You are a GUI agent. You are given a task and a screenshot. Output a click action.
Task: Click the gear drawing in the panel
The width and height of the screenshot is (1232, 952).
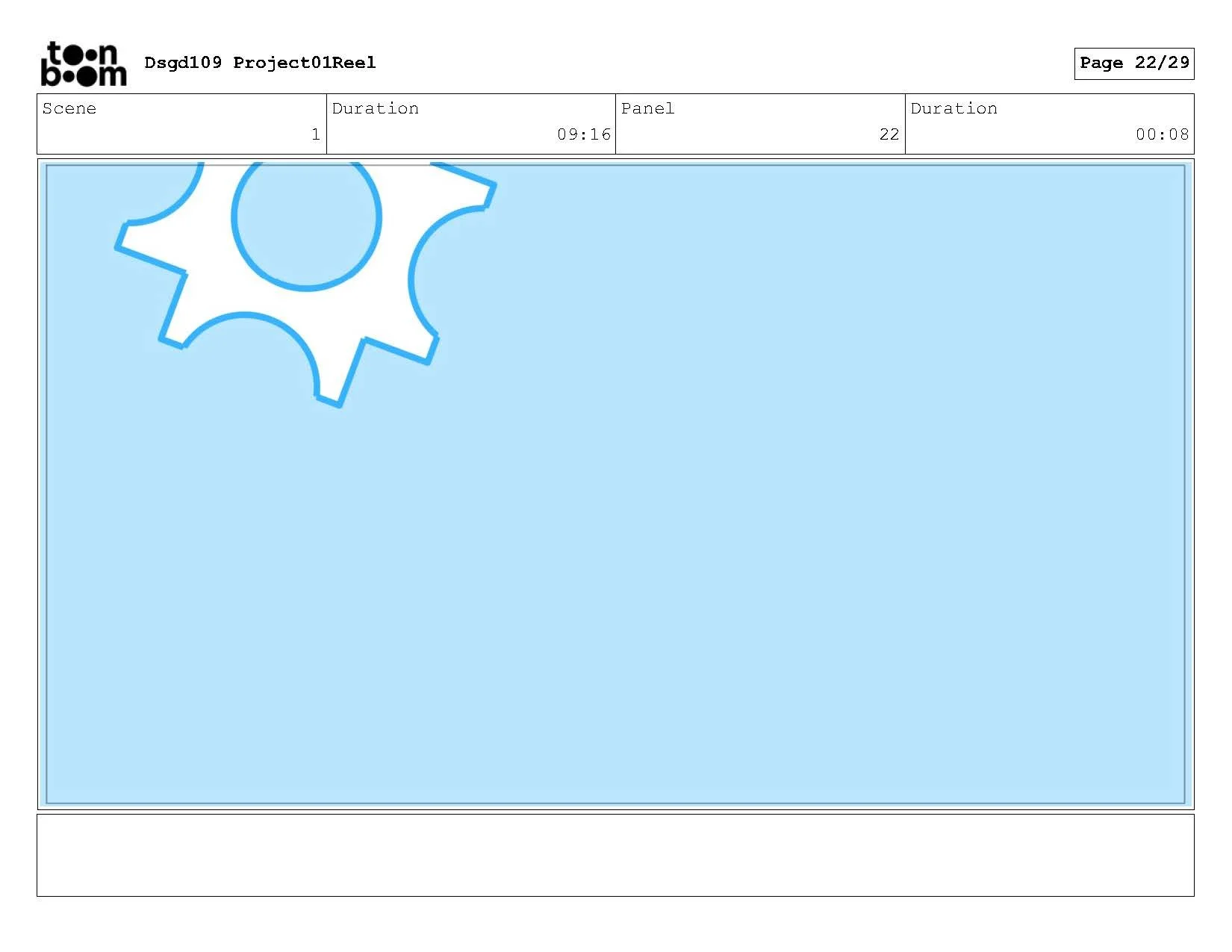tap(305, 284)
